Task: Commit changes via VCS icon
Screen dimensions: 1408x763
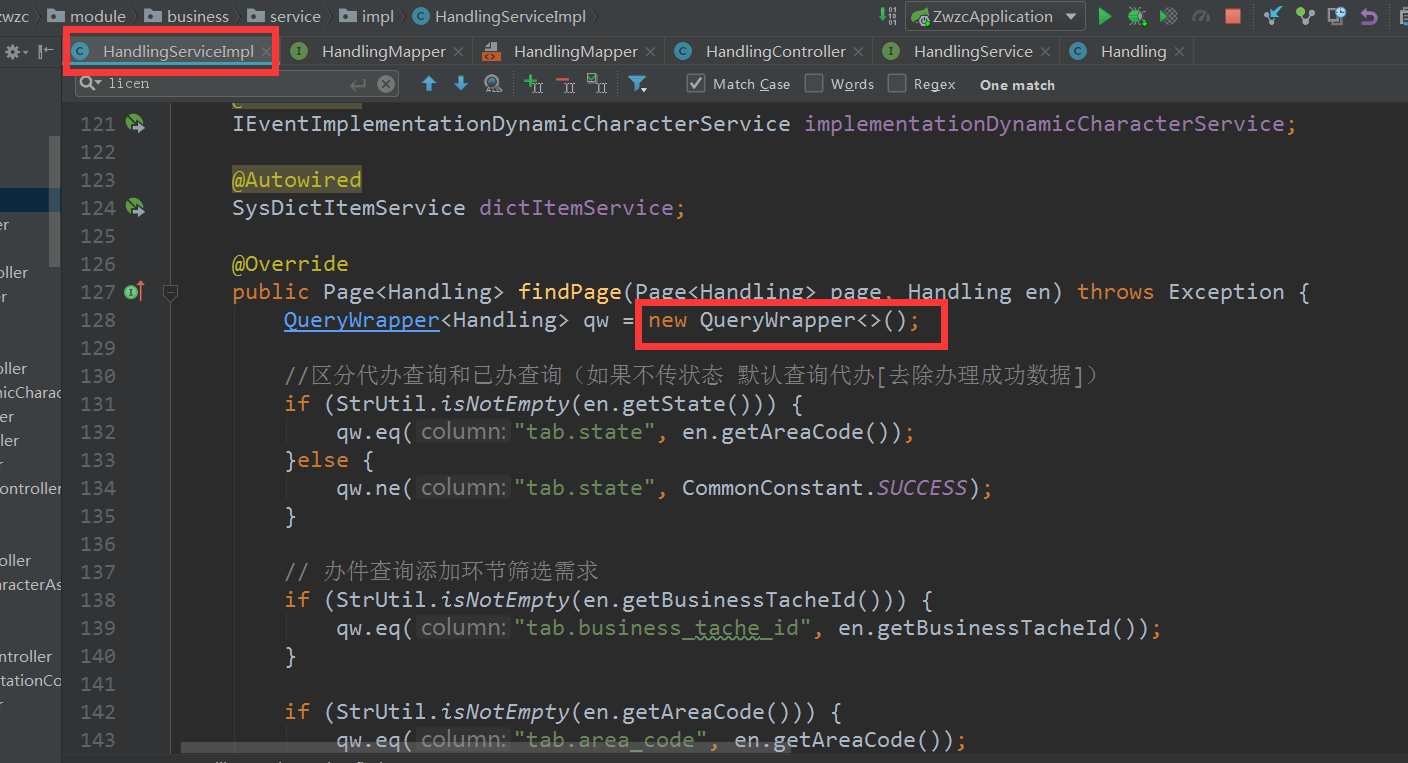Action: pos(1305,16)
